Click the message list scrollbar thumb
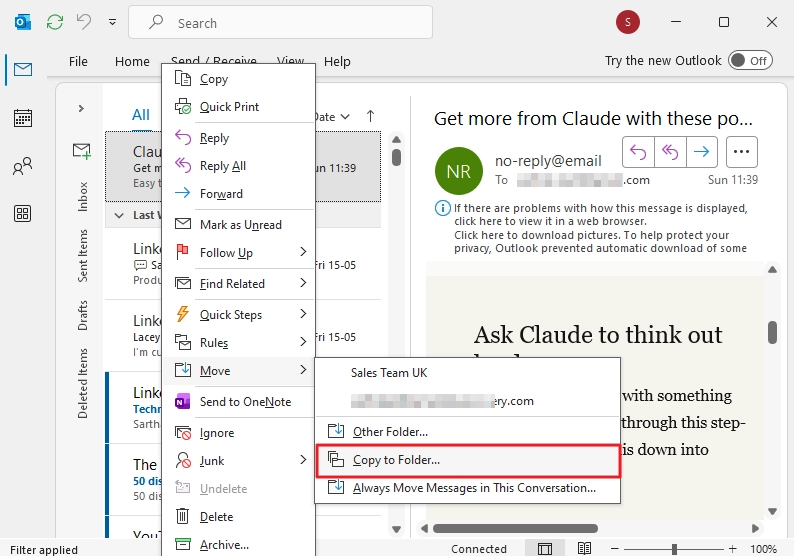This screenshot has height=556, width=794. [x=396, y=157]
